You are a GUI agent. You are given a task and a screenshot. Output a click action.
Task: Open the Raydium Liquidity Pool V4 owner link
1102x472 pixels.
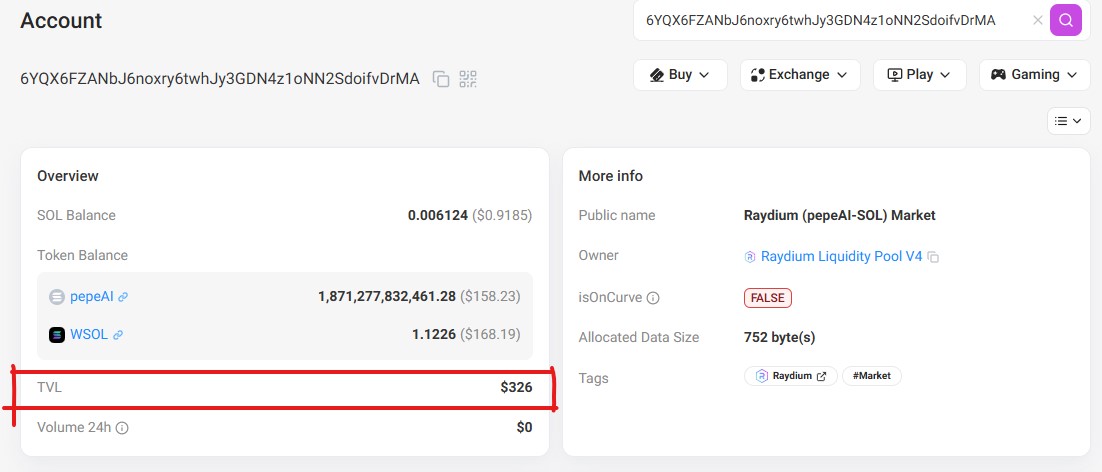841,256
